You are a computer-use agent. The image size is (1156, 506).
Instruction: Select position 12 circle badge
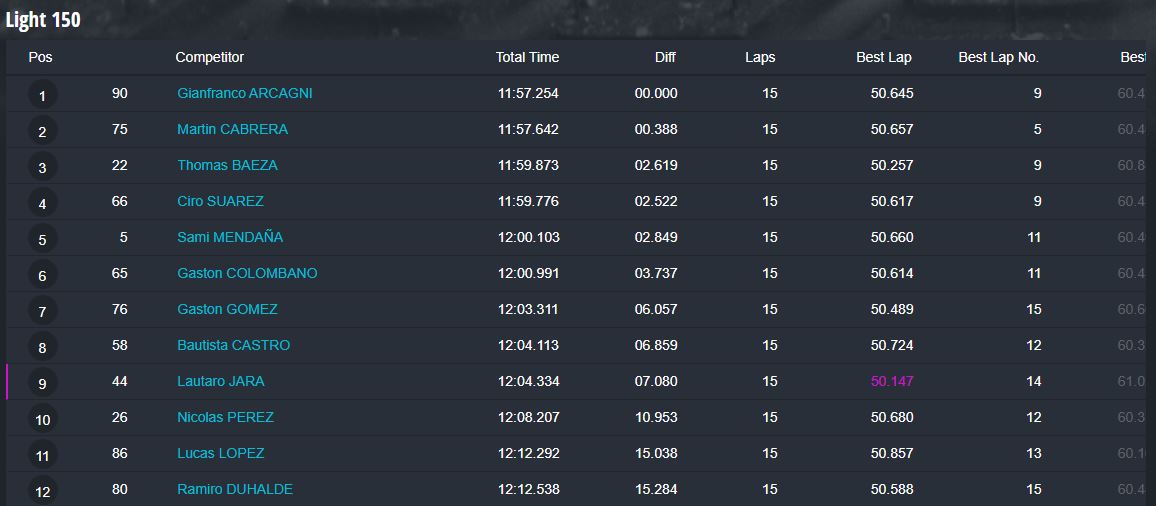[x=42, y=491]
